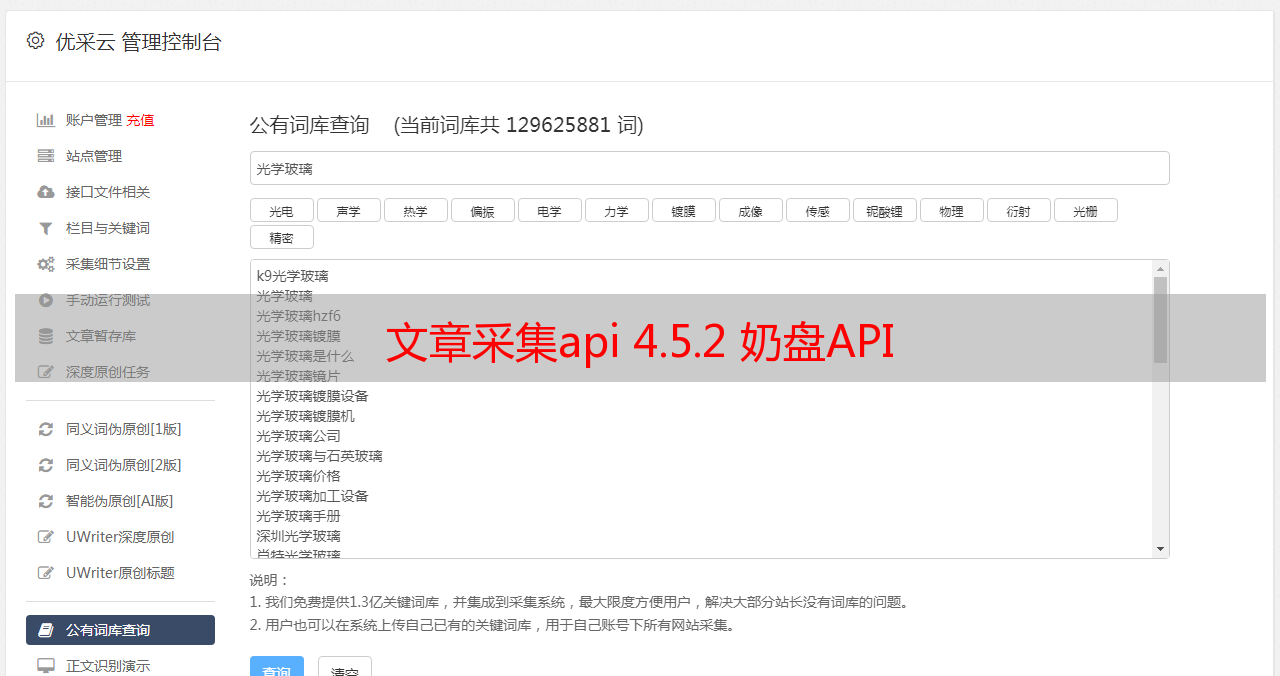Click the bar chart icon for 账户管理
This screenshot has width=1280, height=676.
pyautogui.click(x=46, y=120)
